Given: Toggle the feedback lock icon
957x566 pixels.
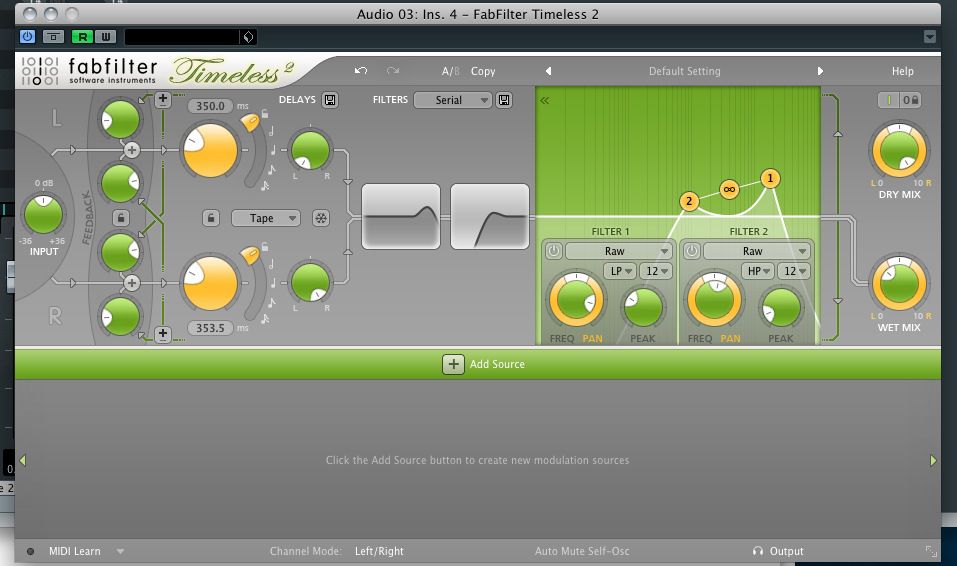Looking at the screenshot, I should tap(120, 217).
